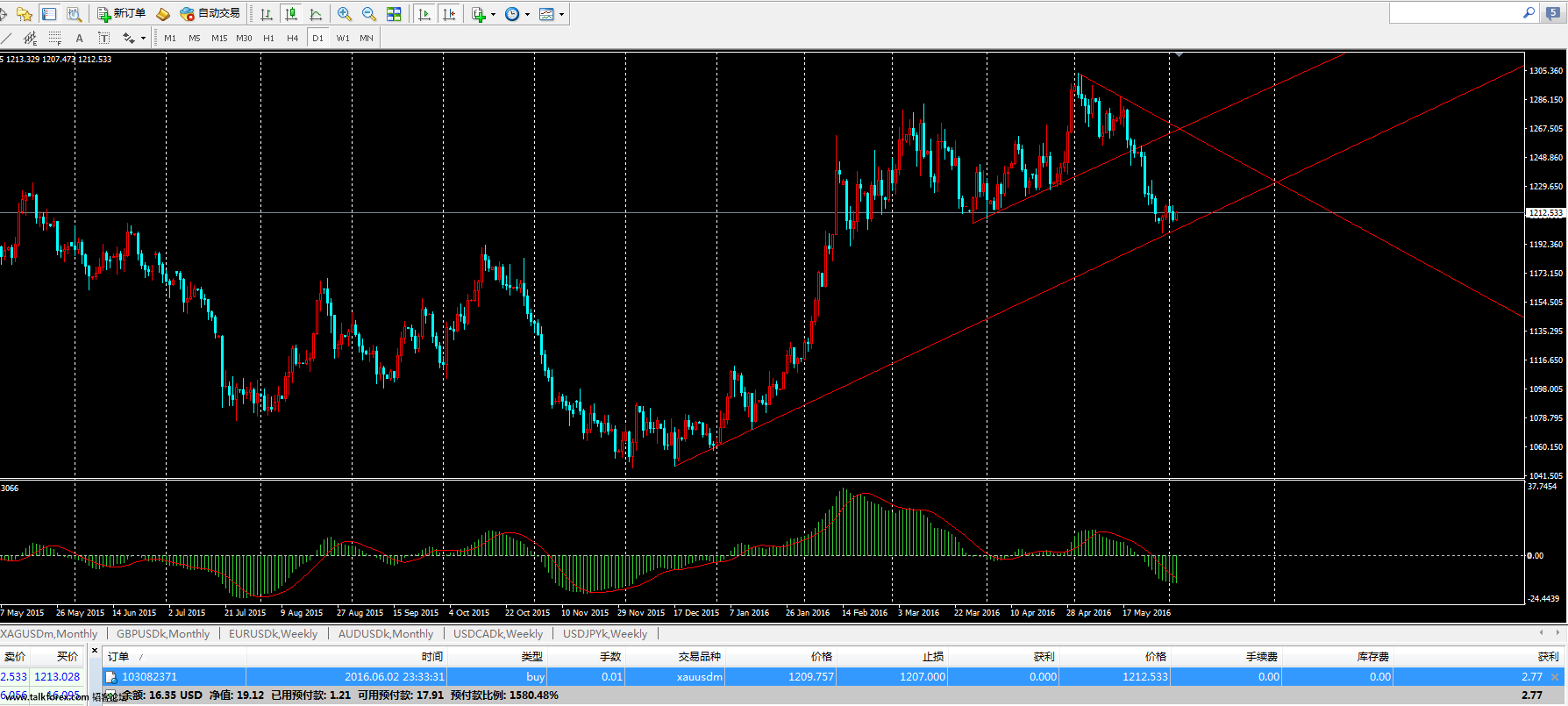This screenshot has width=1568, height=706.
Task: Toggle the 自动交易 (Auto Trading) button
Action: pos(210,14)
